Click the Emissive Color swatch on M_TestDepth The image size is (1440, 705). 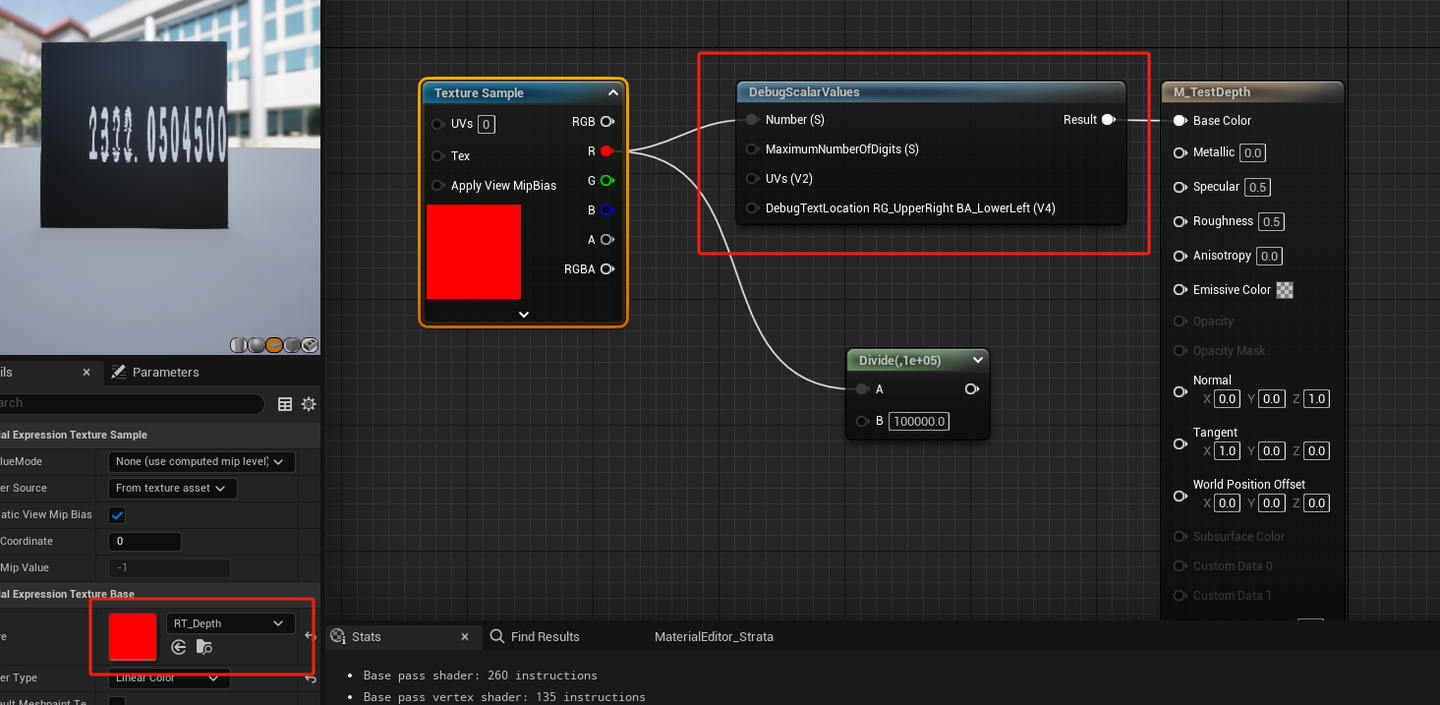tap(1284, 289)
